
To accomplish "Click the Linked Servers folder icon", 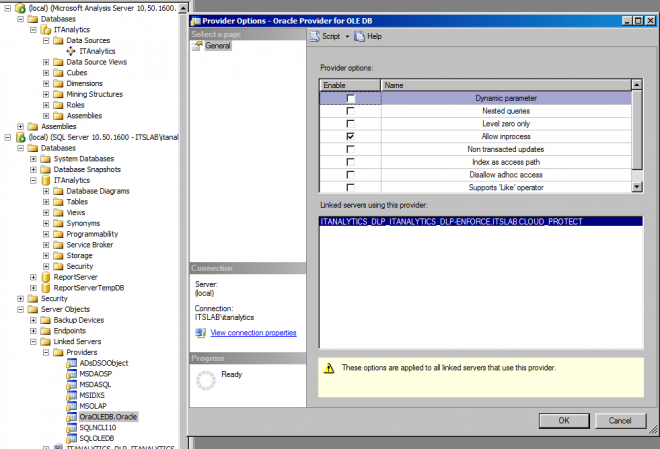I will click(45, 342).
